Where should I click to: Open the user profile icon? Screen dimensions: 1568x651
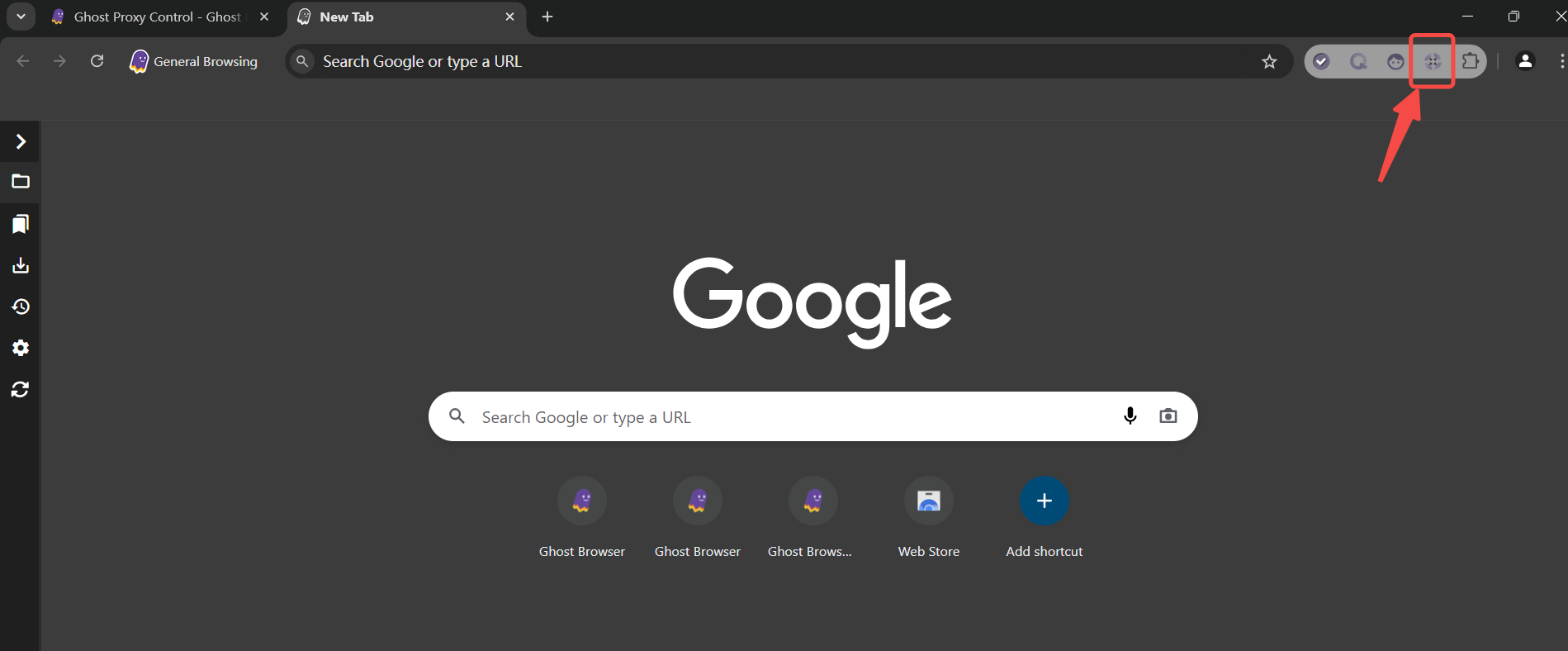pyautogui.click(x=1525, y=61)
